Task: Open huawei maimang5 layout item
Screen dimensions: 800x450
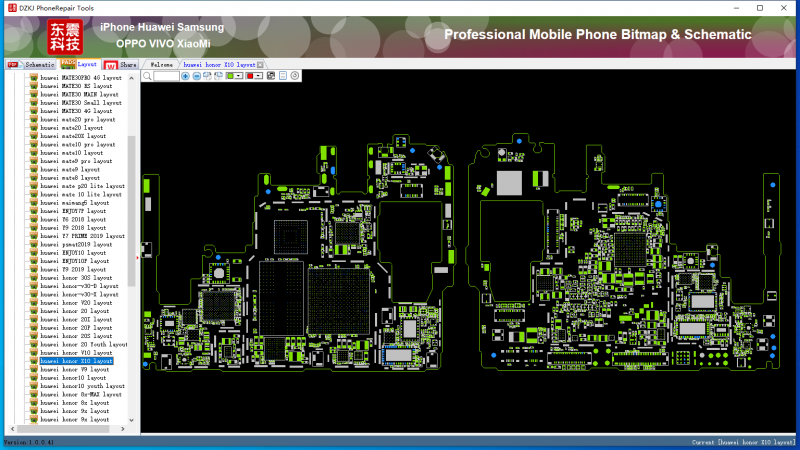Action: tap(74, 203)
